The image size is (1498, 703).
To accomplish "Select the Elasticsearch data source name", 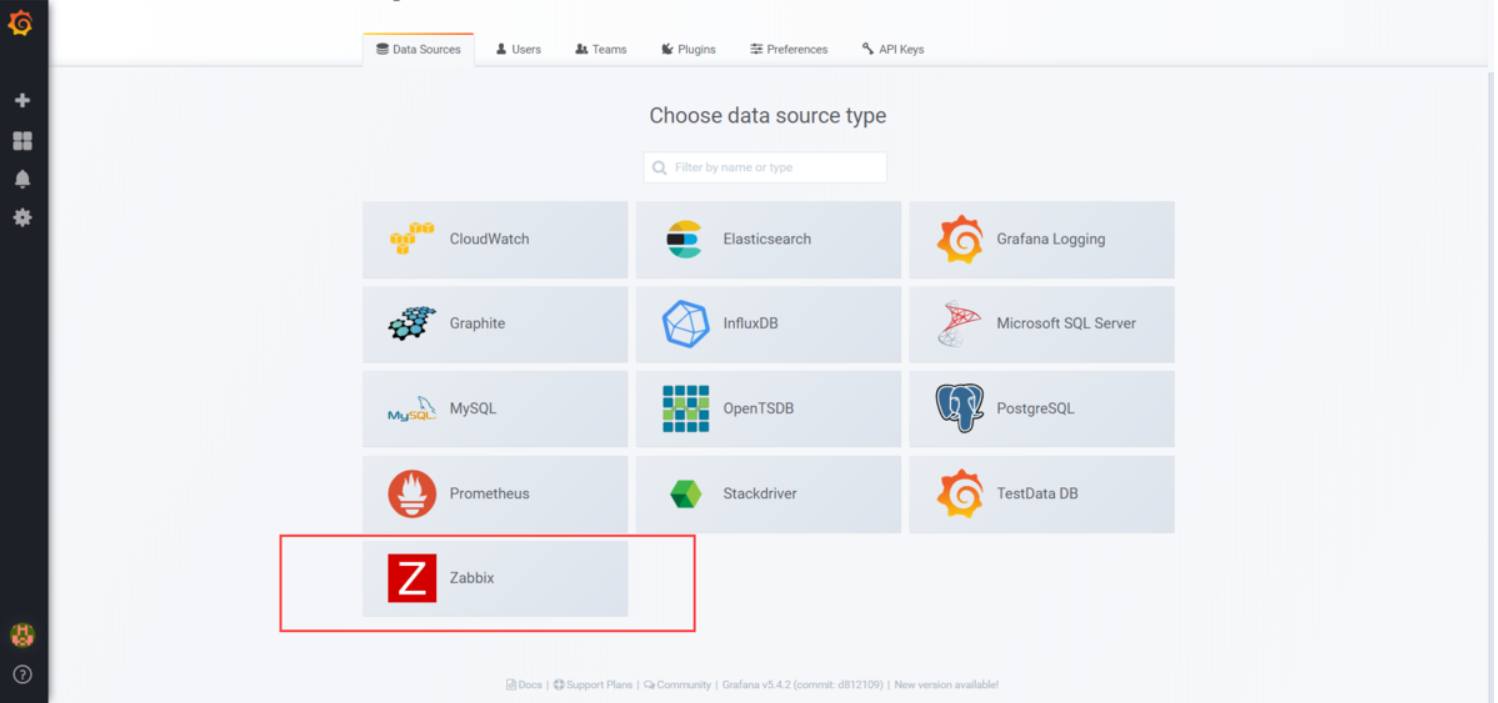I will tap(767, 239).
